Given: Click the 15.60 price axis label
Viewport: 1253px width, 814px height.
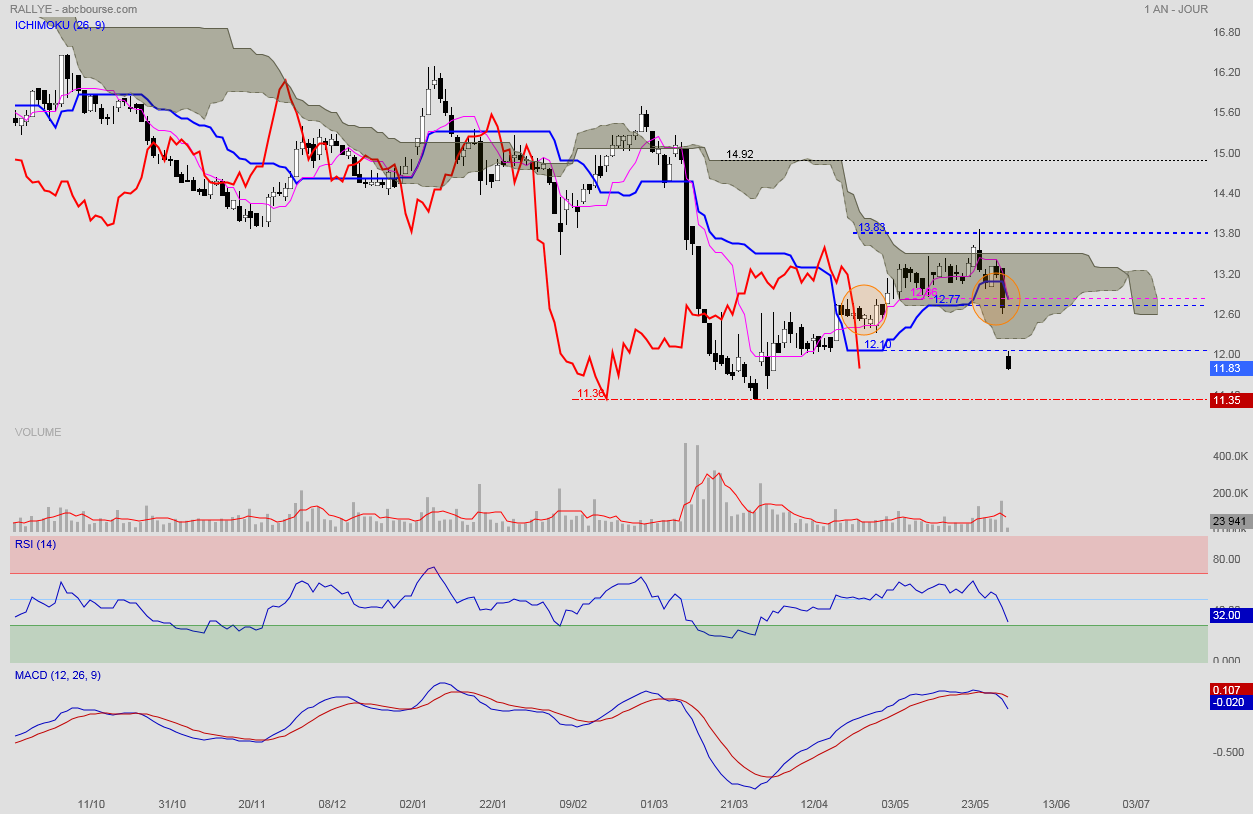Looking at the screenshot, I should coord(1227,112).
